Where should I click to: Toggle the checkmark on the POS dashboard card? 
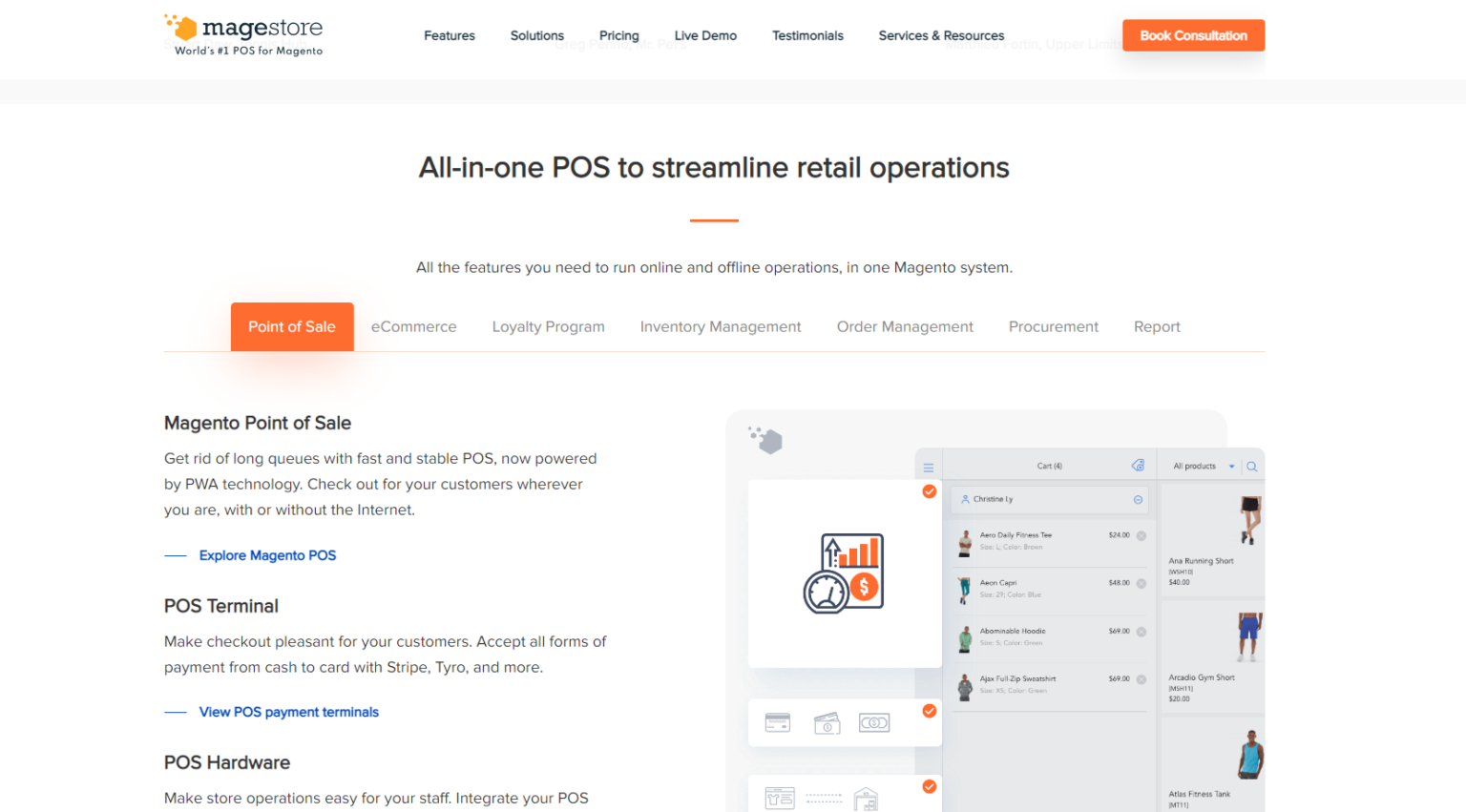click(x=930, y=491)
